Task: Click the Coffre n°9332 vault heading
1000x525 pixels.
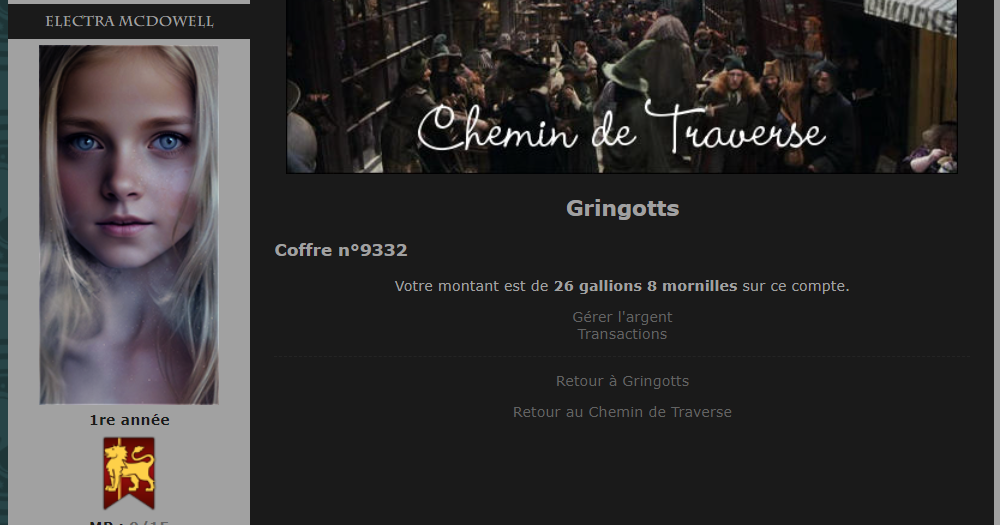Action: click(x=341, y=250)
